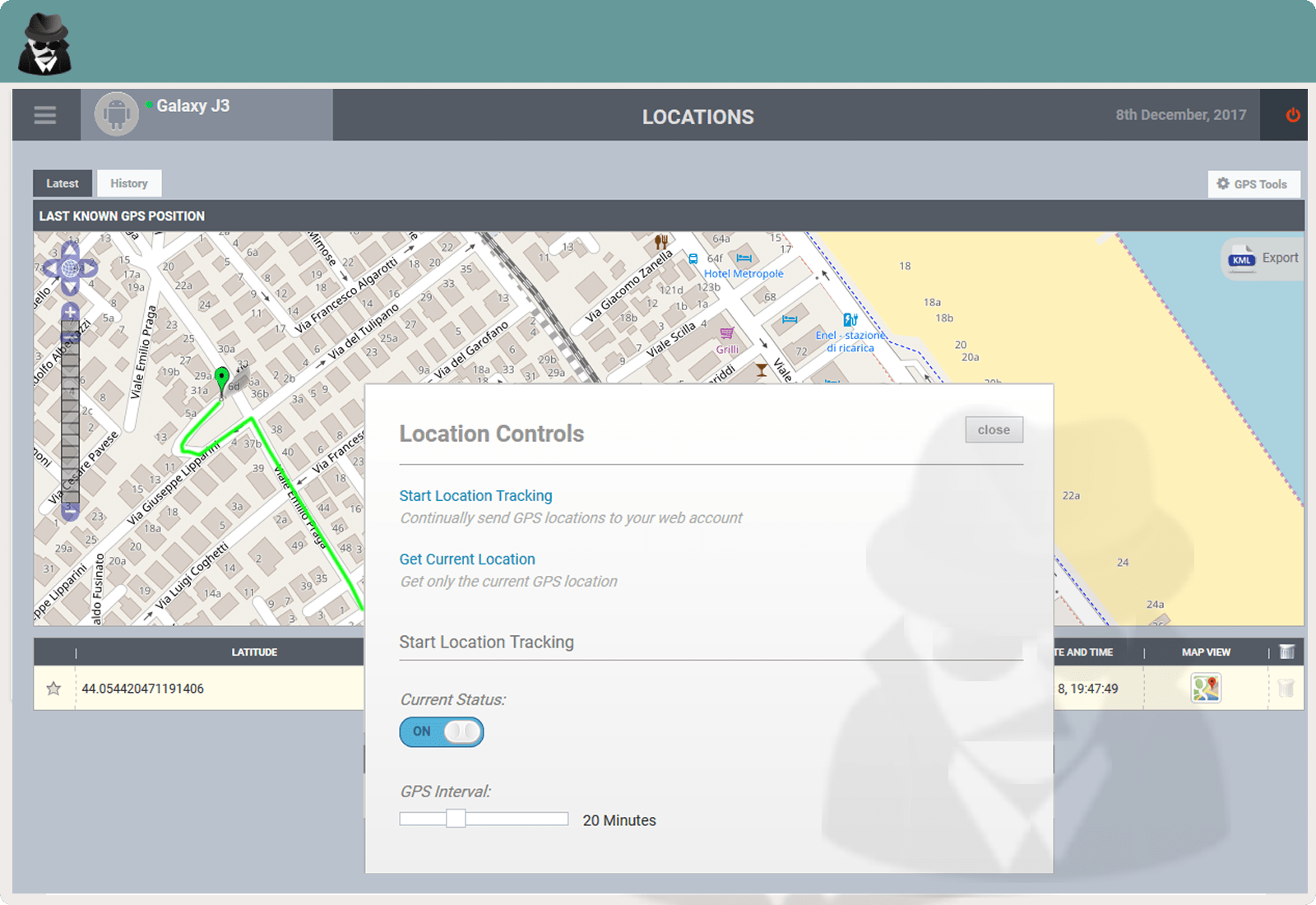Open the location in Google Maps view
Screen dimensions: 1316x905
pyautogui.click(x=1204, y=689)
